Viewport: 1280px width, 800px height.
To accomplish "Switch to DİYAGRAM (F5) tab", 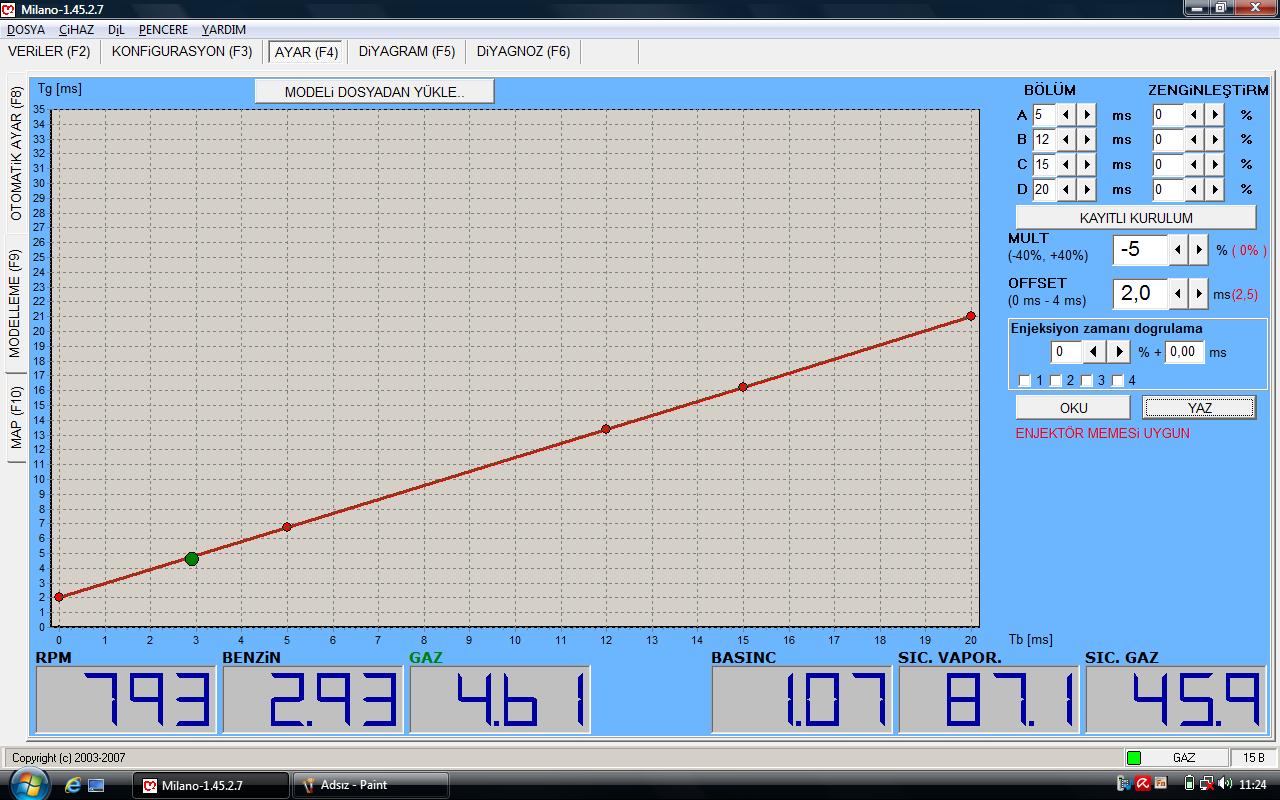I will pyautogui.click(x=407, y=51).
